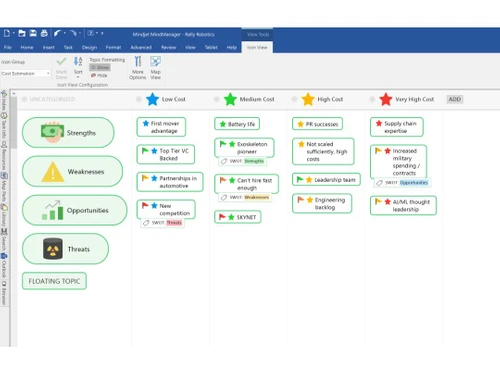This screenshot has height=375, width=500.
Task: Toggle Topic Formatting Show option
Action: point(100,67)
